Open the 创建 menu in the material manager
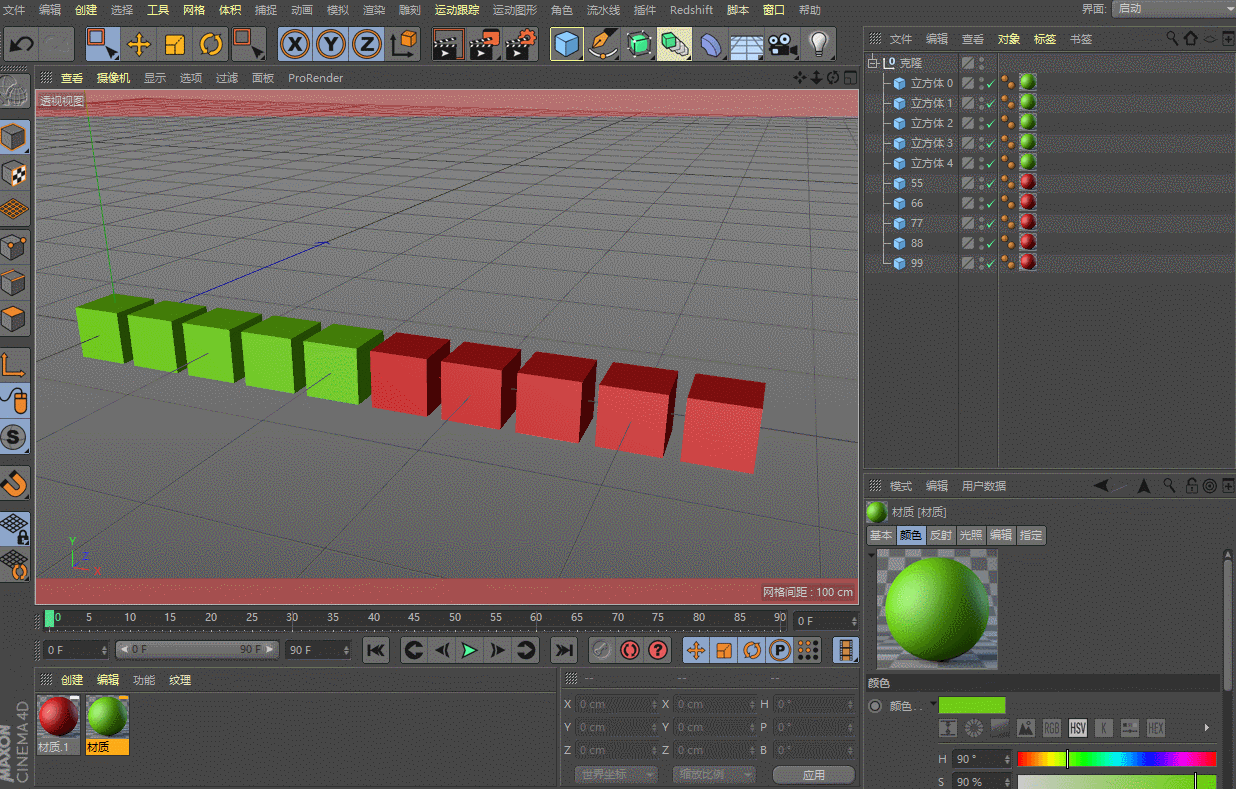1236x789 pixels. click(72, 680)
